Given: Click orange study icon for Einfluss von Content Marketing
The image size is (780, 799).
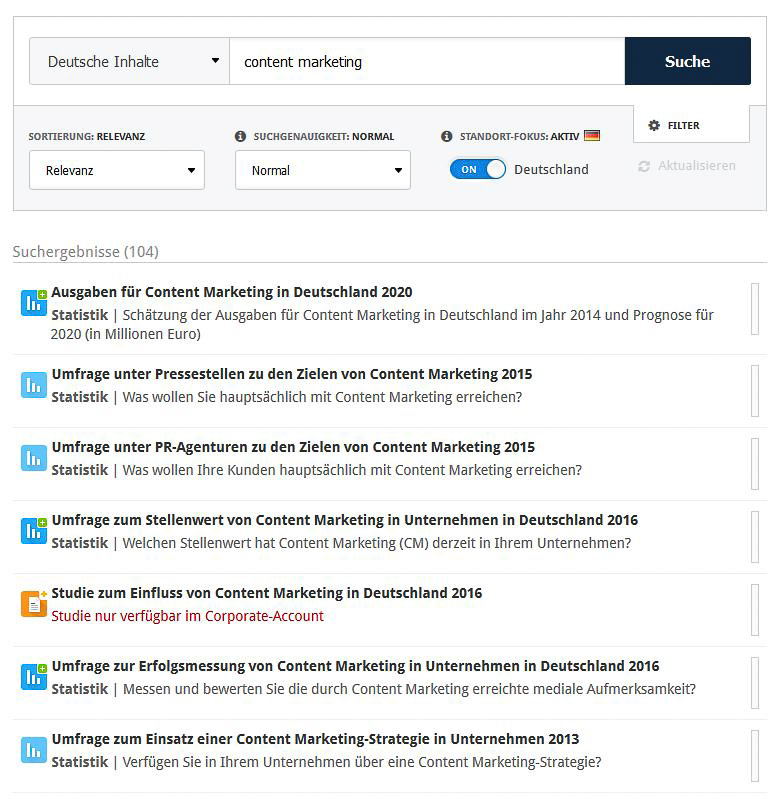Looking at the screenshot, I should 34,604.
